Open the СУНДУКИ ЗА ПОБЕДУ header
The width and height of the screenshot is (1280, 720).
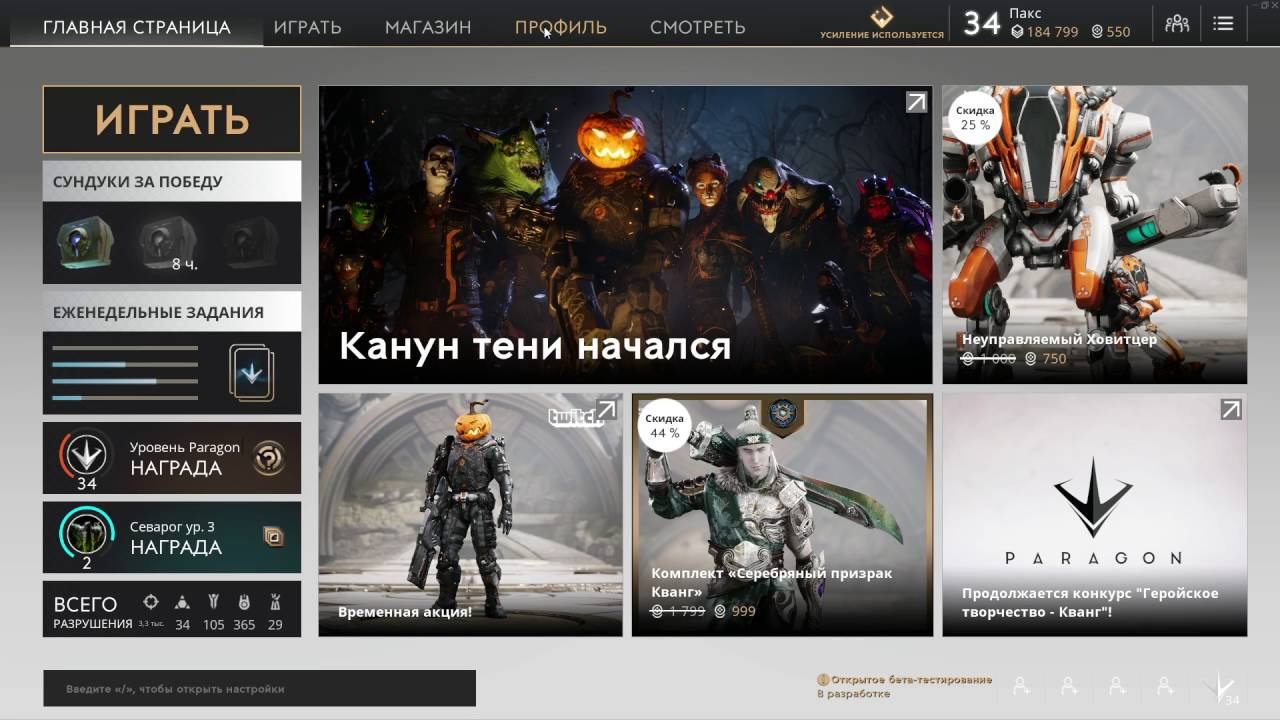click(x=172, y=181)
